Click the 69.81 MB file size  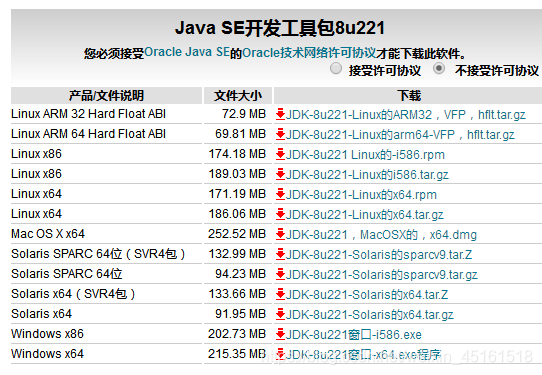tap(241, 134)
